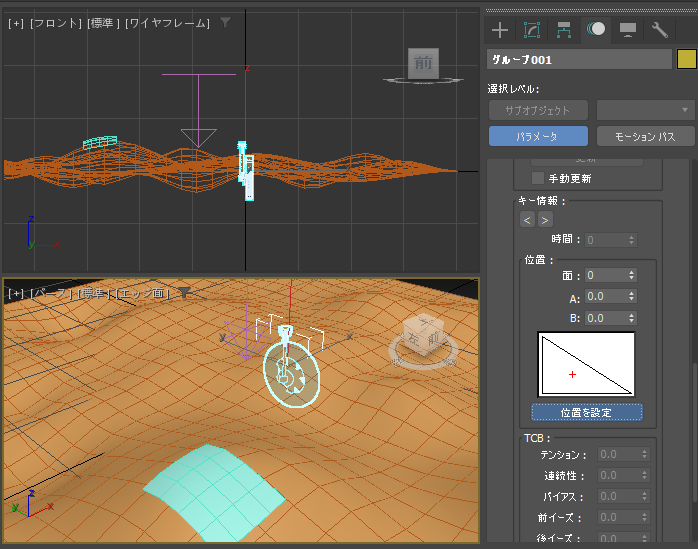Click the A: value field
698x549 pixels.
pos(605,297)
